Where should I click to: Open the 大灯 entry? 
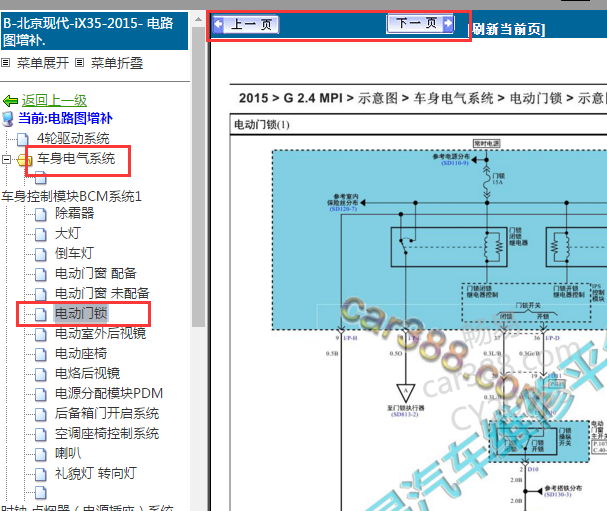point(68,233)
